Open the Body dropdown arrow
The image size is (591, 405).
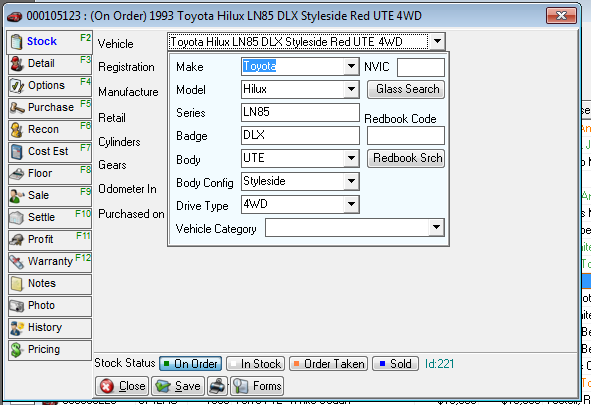pyautogui.click(x=351, y=159)
